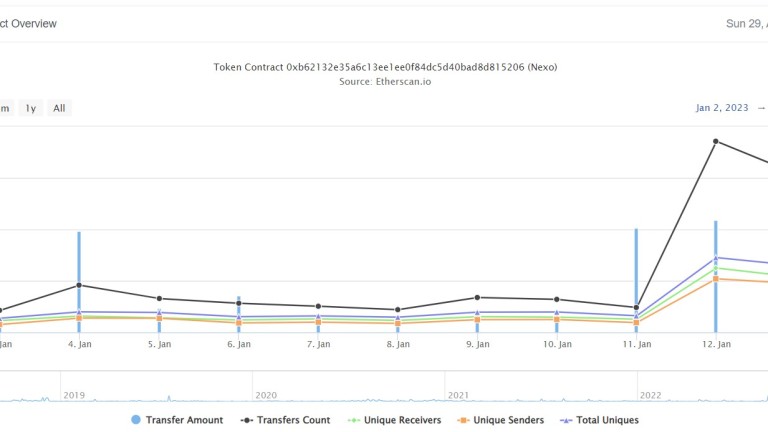The image size is (768, 432).
Task: Select the All time range button
Action: click(x=59, y=108)
